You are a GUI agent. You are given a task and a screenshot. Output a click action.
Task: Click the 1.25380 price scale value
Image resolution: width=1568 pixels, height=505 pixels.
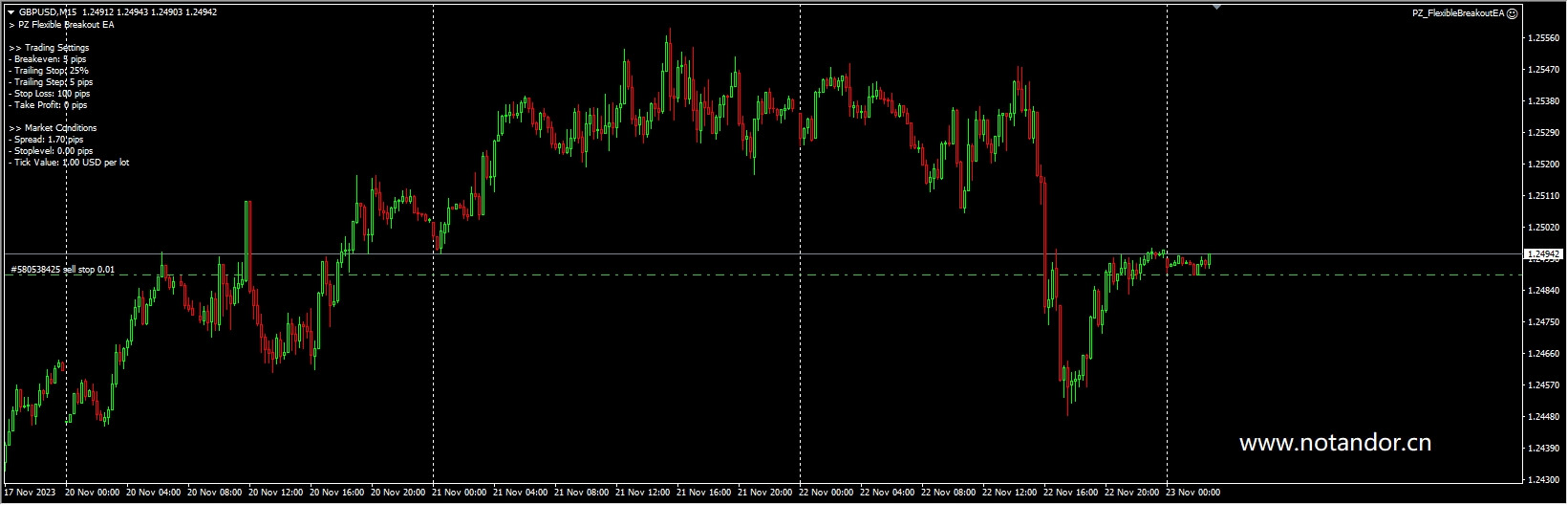pos(1543,101)
